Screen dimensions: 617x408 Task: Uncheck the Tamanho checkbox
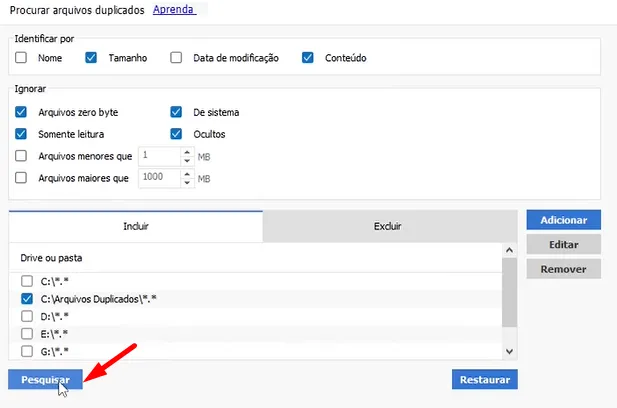pyautogui.click(x=90, y=58)
